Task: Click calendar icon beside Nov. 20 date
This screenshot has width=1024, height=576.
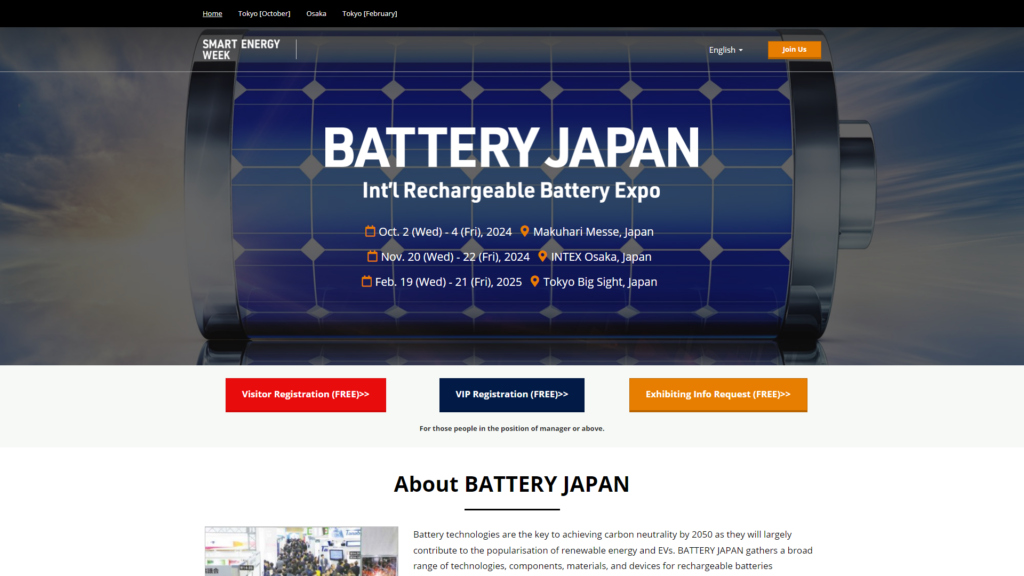Action: point(372,256)
